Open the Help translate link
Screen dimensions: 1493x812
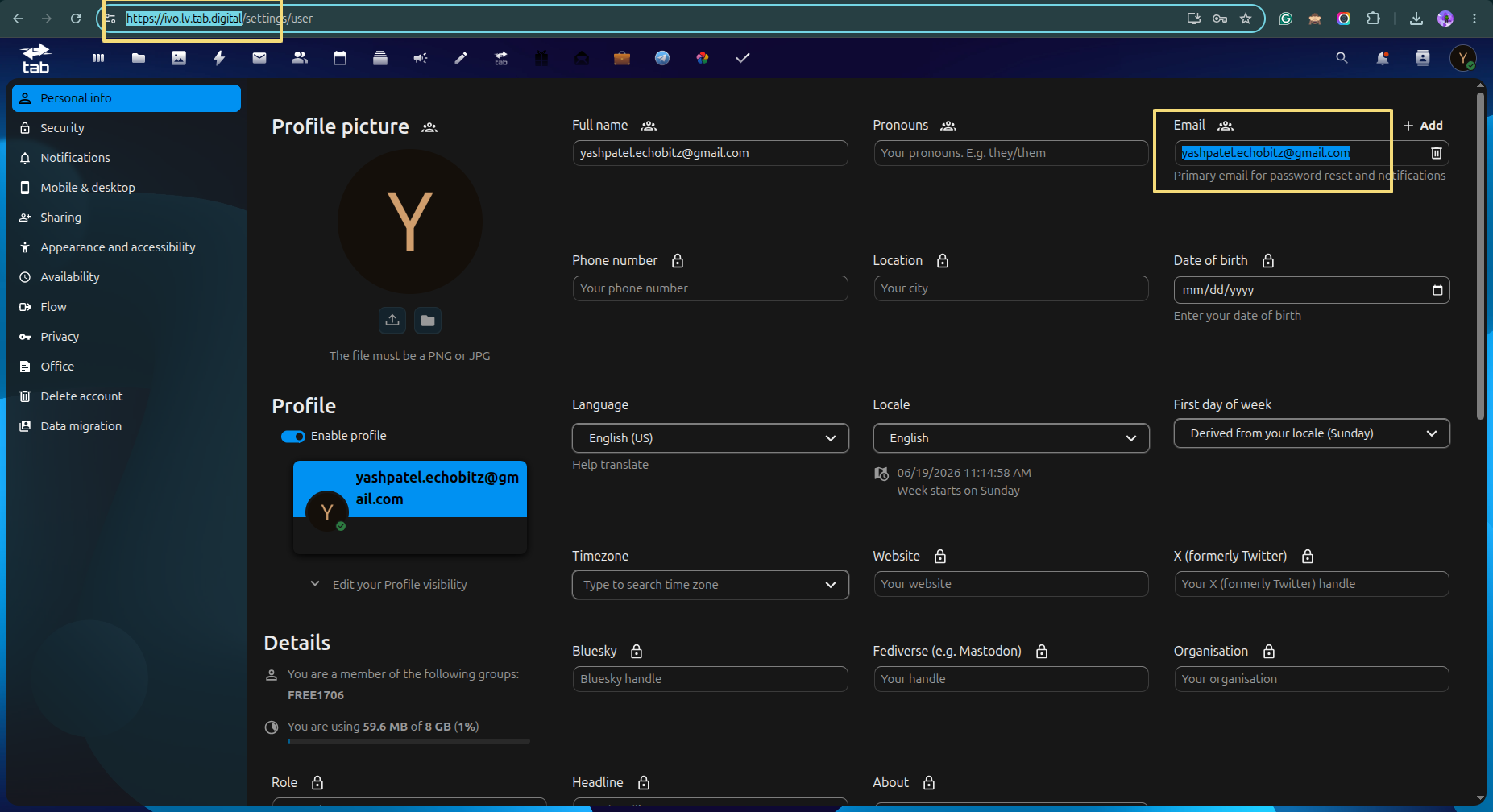pos(610,465)
